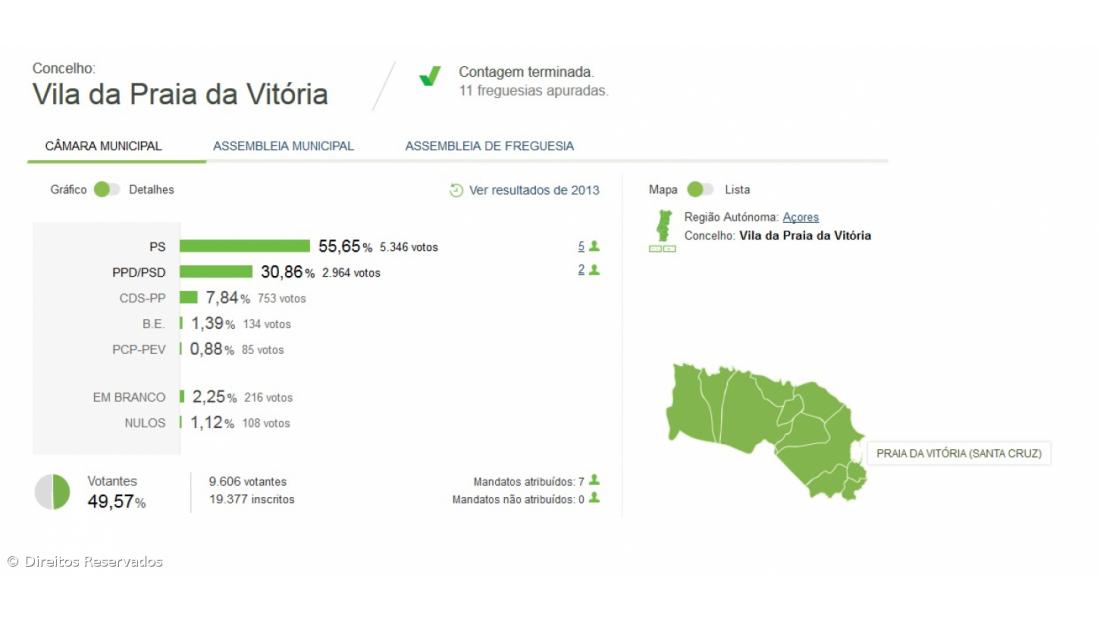Open the PS 5 mandates link

pyautogui.click(x=581, y=246)
